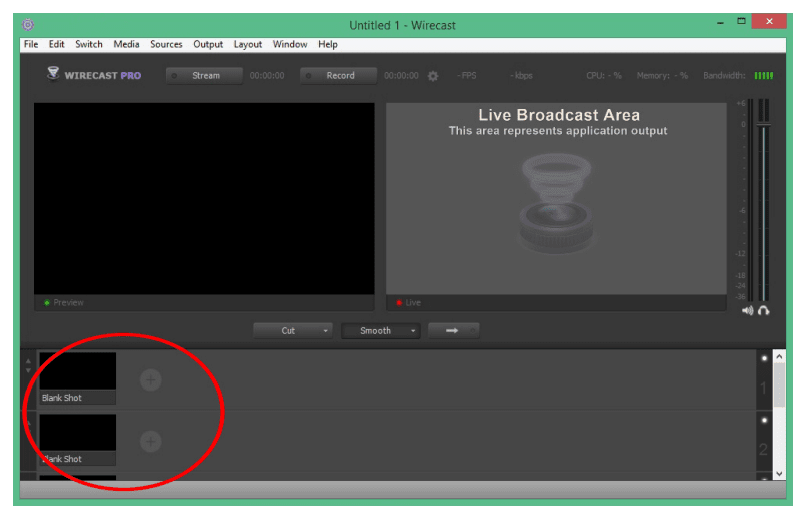
Task: Click the Preview window black area
Action: 204,199
